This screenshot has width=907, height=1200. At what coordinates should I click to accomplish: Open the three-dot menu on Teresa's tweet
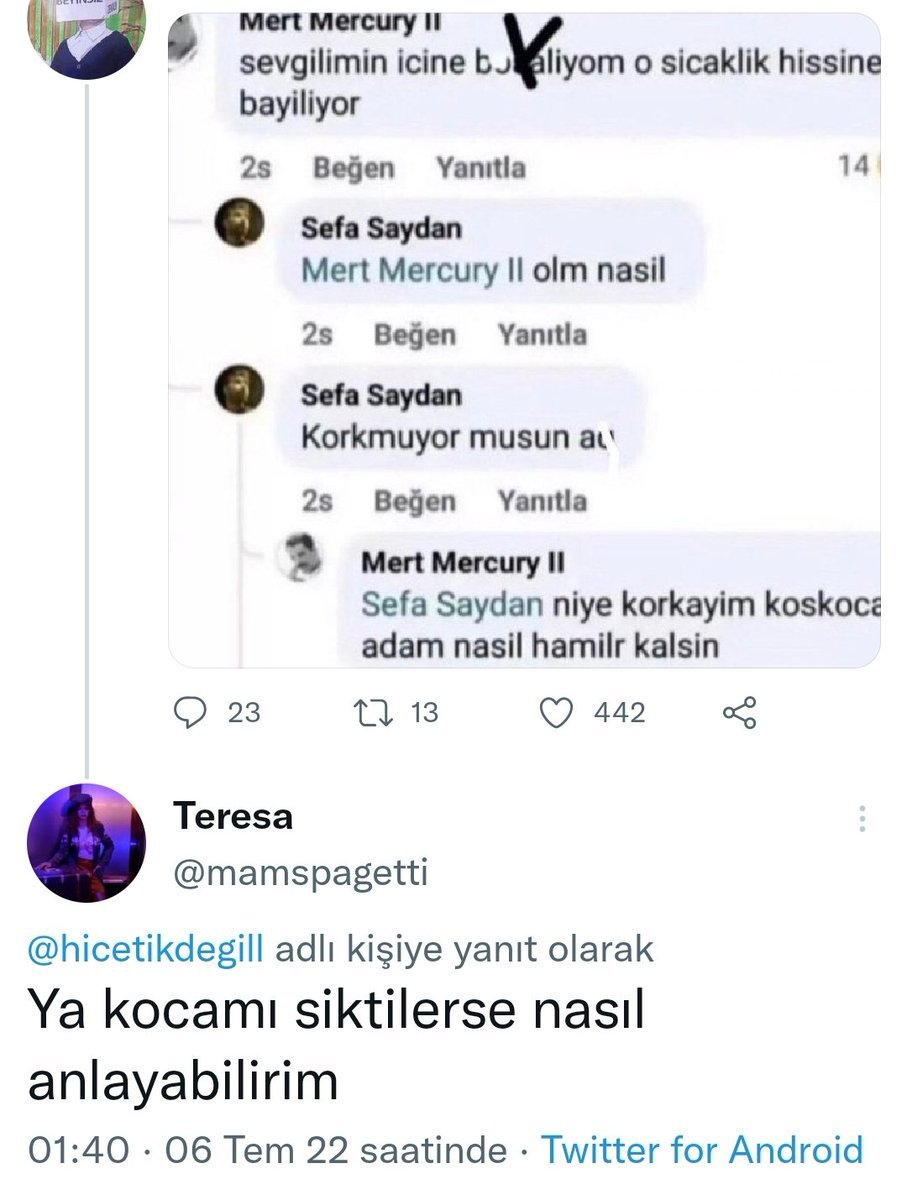pos(862,820)
